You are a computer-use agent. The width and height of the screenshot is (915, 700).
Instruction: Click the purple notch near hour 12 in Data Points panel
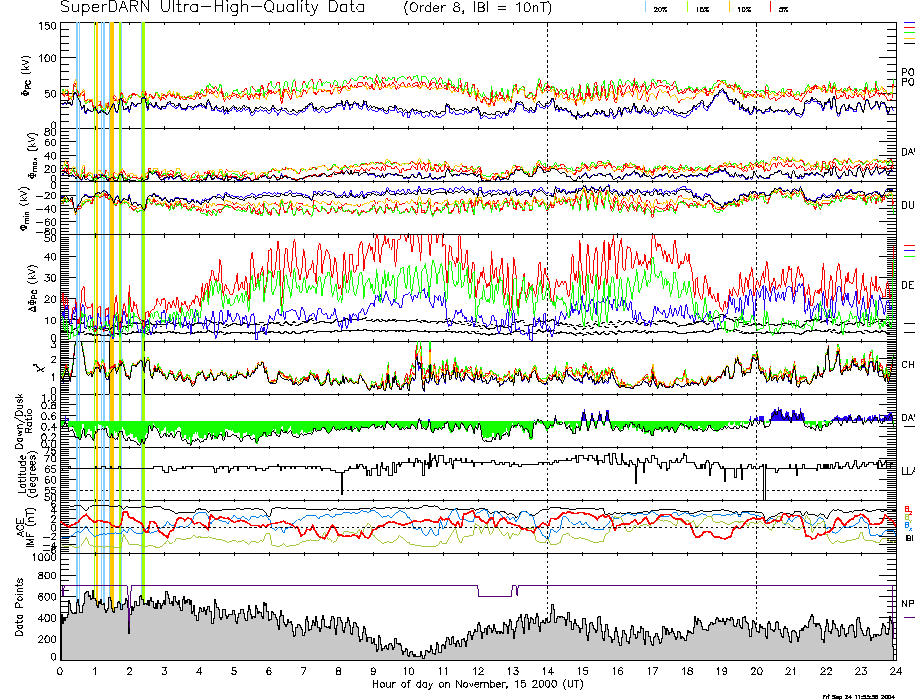(x=494, y=591)
